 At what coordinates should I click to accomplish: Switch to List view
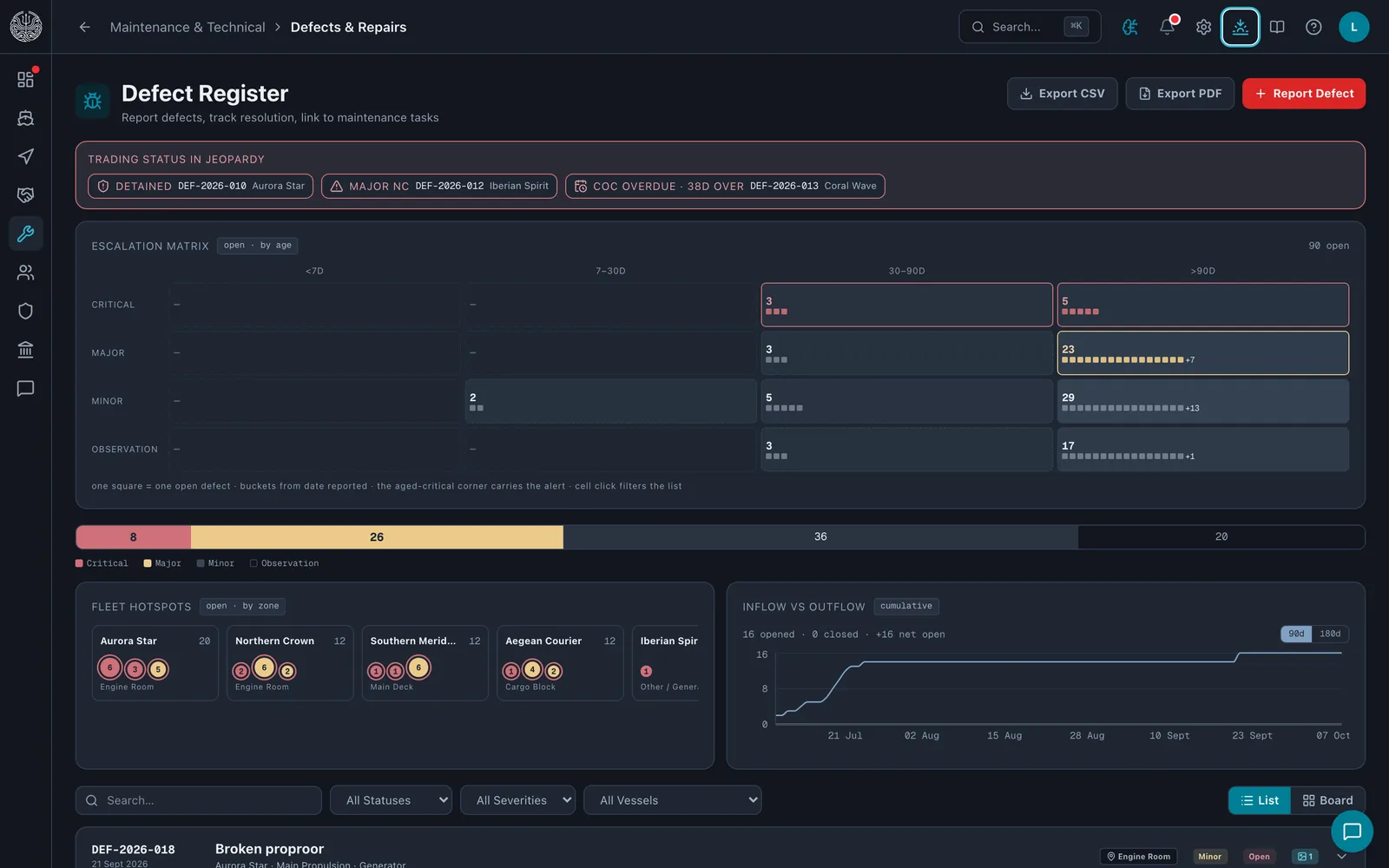(1260, 800)
